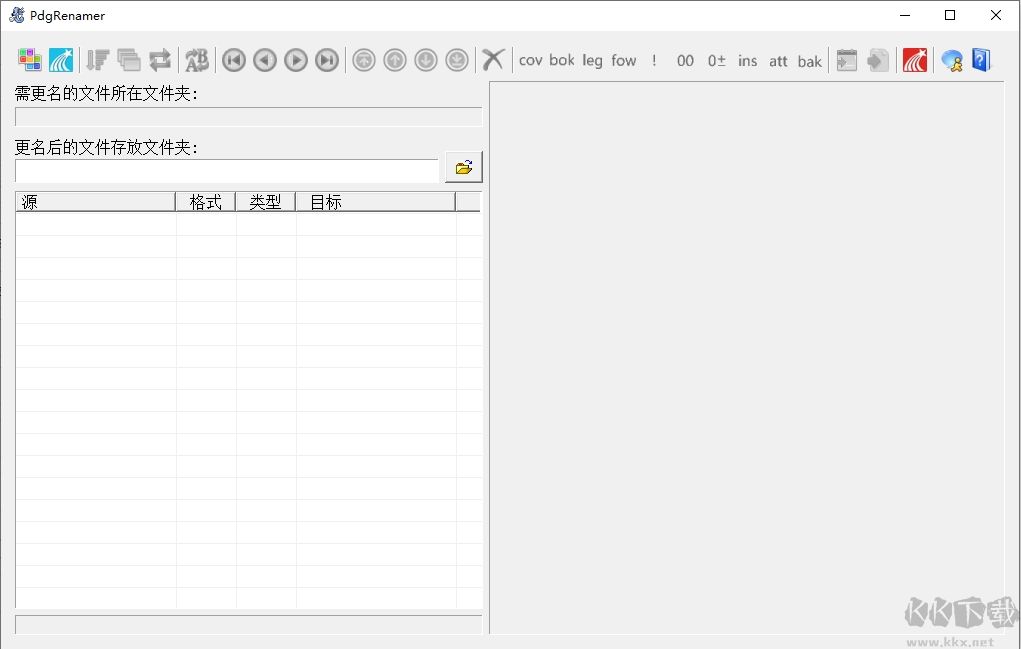Toggle the ins insertion mode button
The height and width of the screenshot is (649, 1021).
[x=747, y=60]
